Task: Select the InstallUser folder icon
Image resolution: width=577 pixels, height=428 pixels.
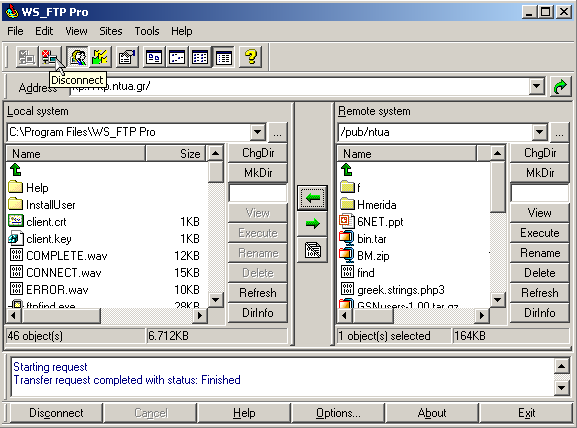Action: [15, 204]
